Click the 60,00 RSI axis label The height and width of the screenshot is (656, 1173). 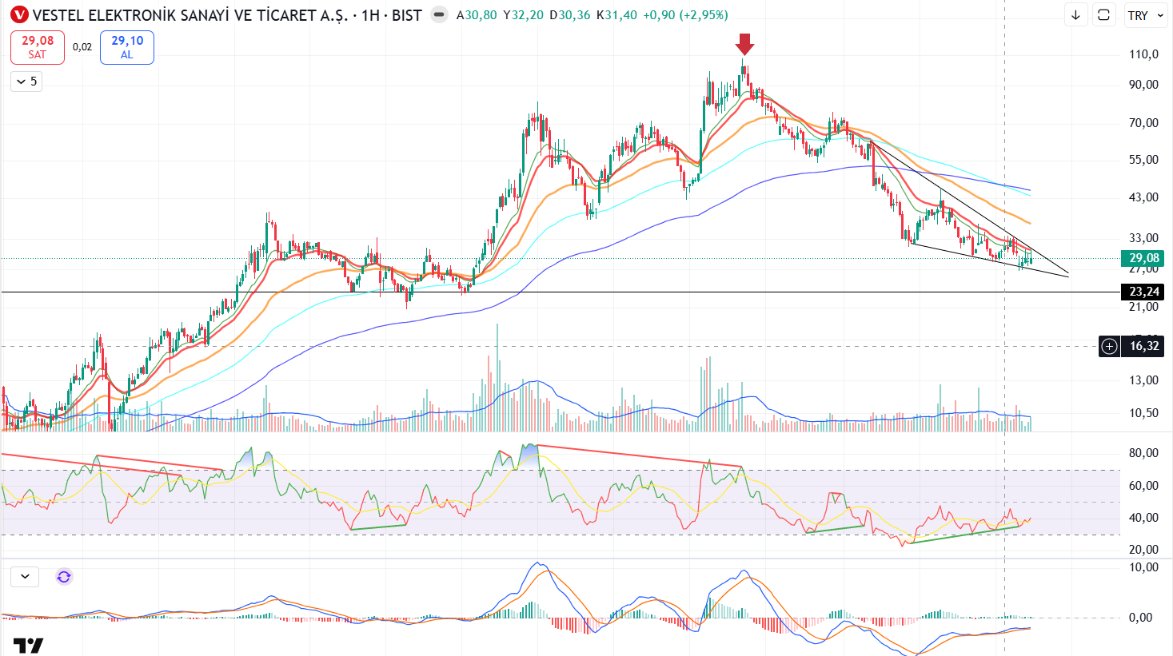click(1144, 485)
